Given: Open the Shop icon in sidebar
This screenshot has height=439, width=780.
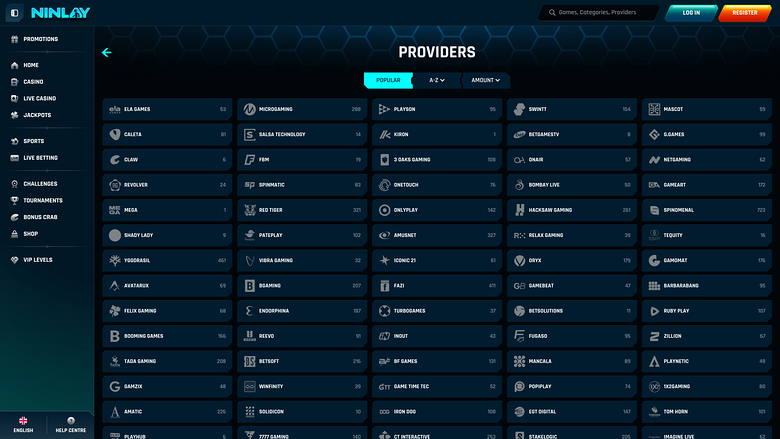Looking at the screenshot, I should 14,233.
